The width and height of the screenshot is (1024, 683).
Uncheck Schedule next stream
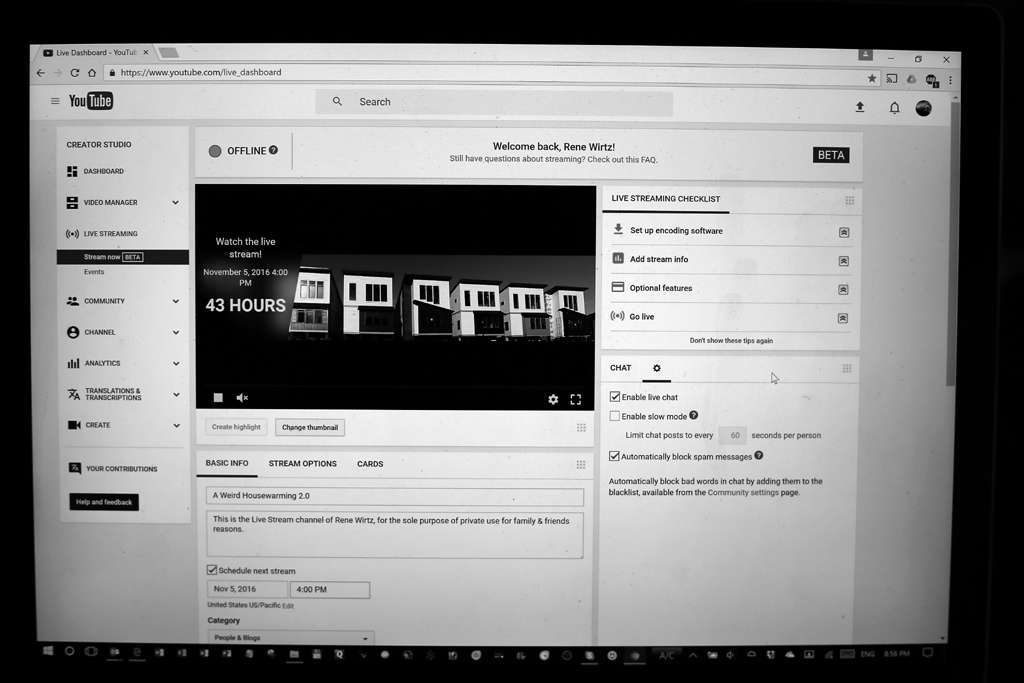tap(212, 570)
